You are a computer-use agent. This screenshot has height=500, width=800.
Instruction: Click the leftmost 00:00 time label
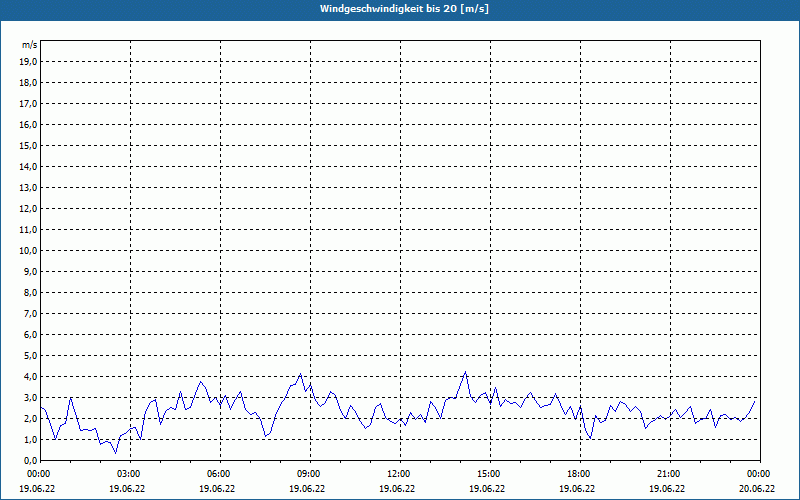pyautogui.click(x=39, y=474)
